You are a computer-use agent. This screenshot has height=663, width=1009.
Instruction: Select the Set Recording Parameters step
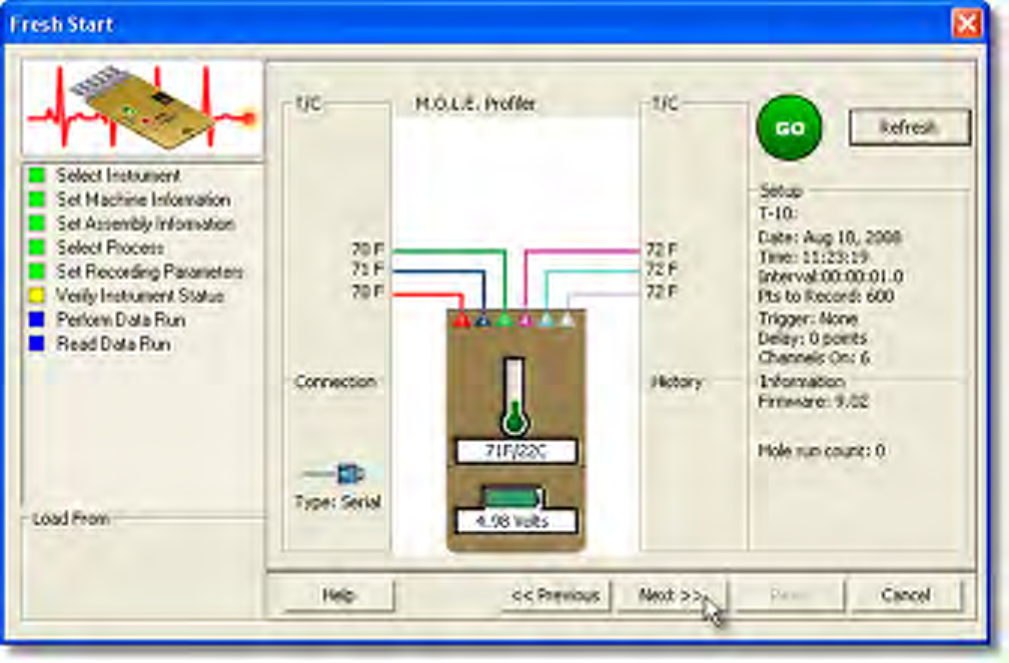150,272
